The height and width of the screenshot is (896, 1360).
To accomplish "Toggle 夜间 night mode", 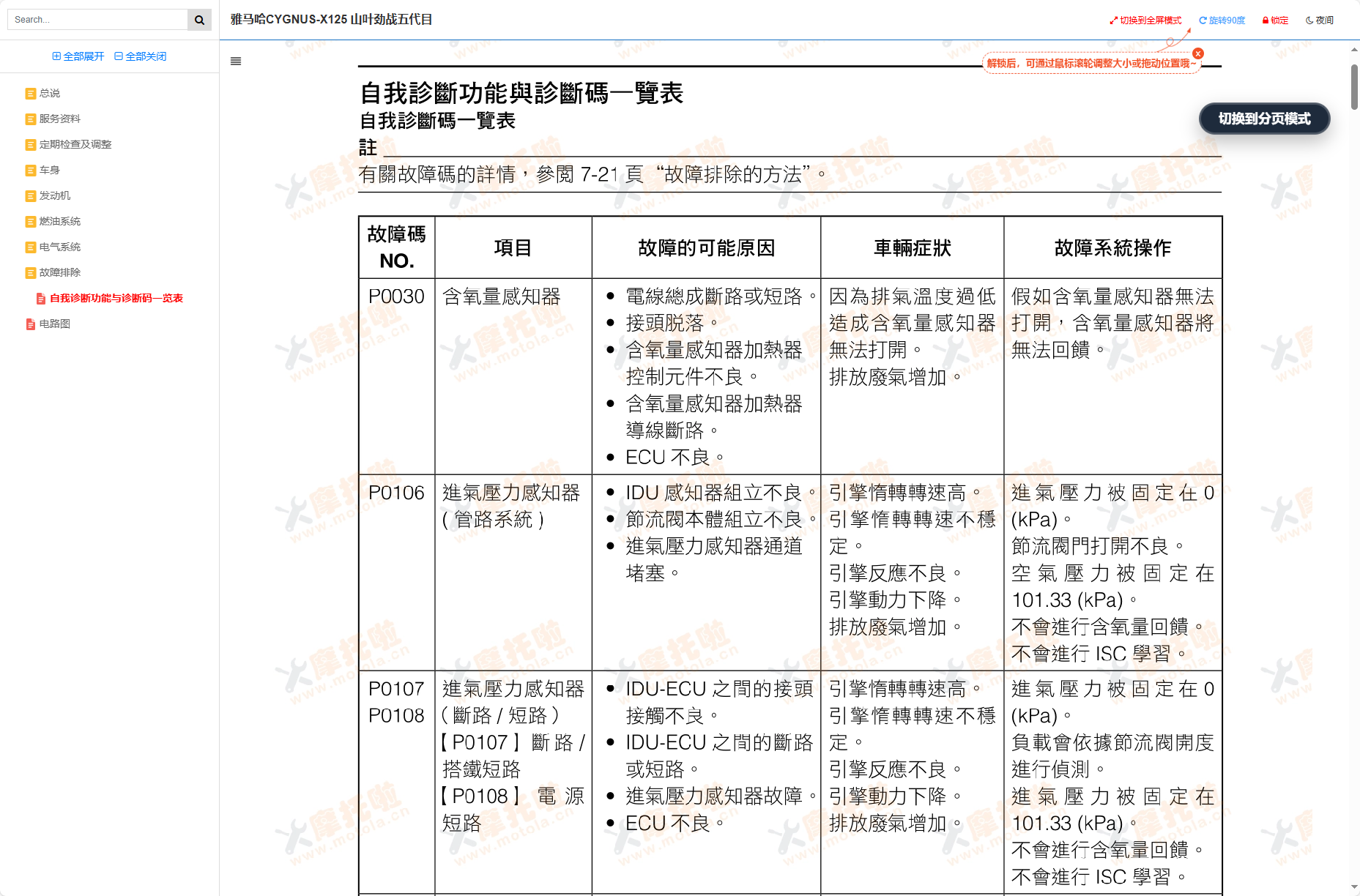I will [x=1320, y=20].
